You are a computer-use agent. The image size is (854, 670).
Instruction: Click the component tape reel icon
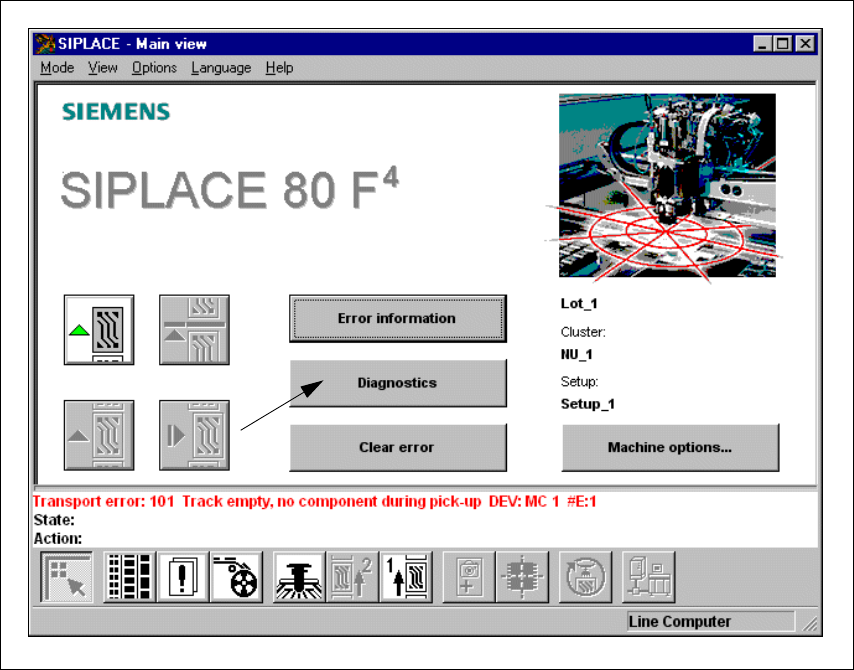(x=236, y=577)
